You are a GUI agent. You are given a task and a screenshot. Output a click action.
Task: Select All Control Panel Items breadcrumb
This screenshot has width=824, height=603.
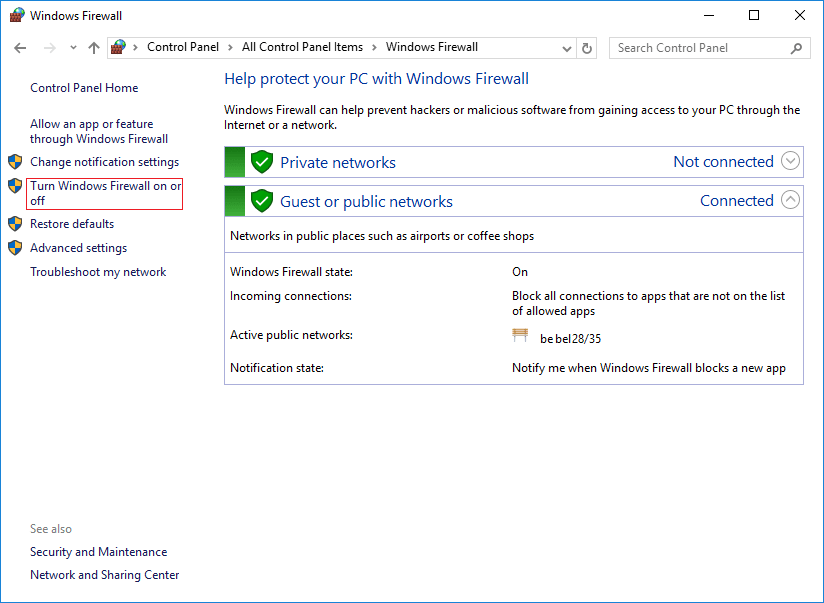(x=302, y=47)
